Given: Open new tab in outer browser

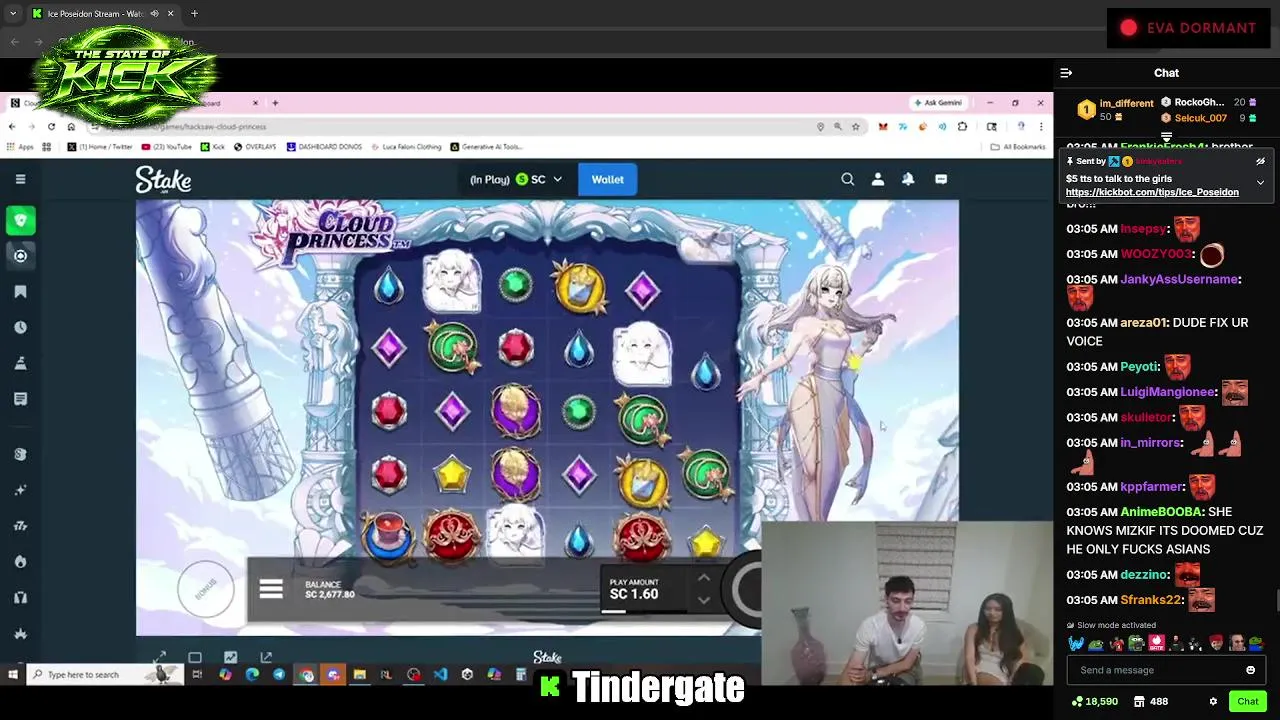Looking at the screenshot, I should pyautogui.click(x=194, y=14).
